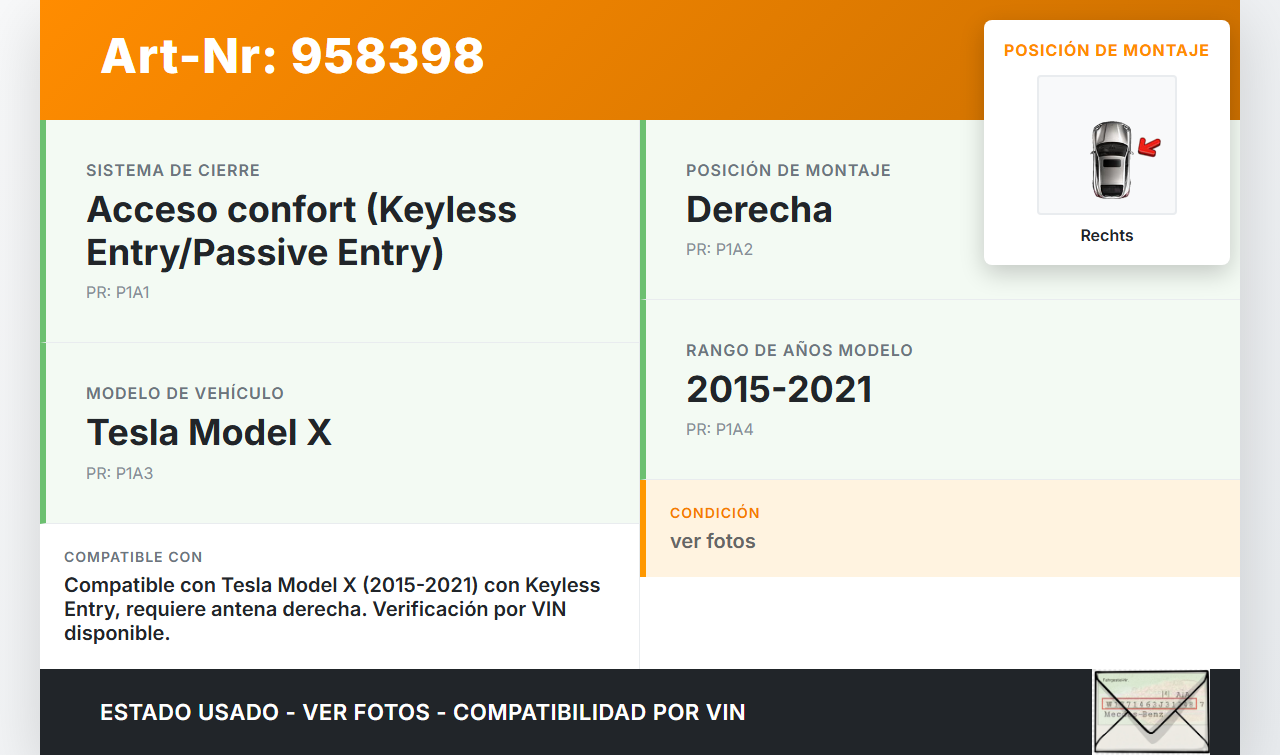Click the PR: P1A3 code
Screen dimensions: 1280x755
pos(120,473)
